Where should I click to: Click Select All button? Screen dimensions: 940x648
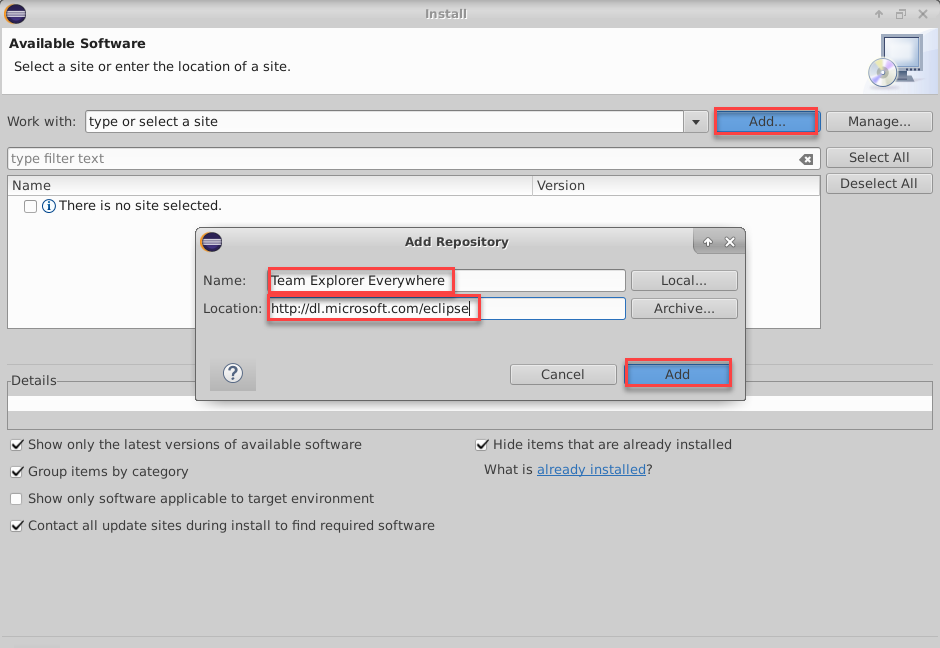(x=879, y=158)
